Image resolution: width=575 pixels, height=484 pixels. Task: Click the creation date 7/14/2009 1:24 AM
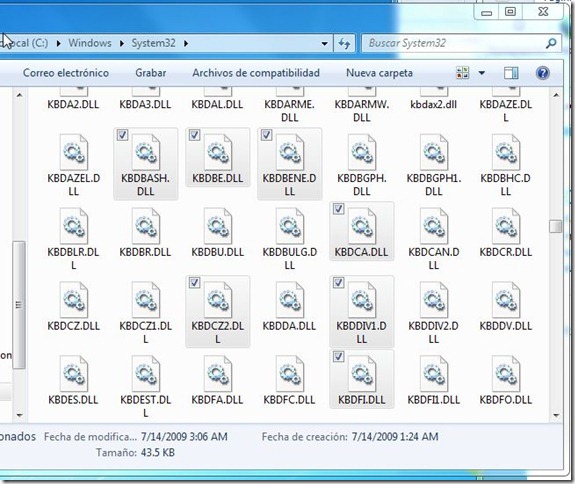point(395,437)
